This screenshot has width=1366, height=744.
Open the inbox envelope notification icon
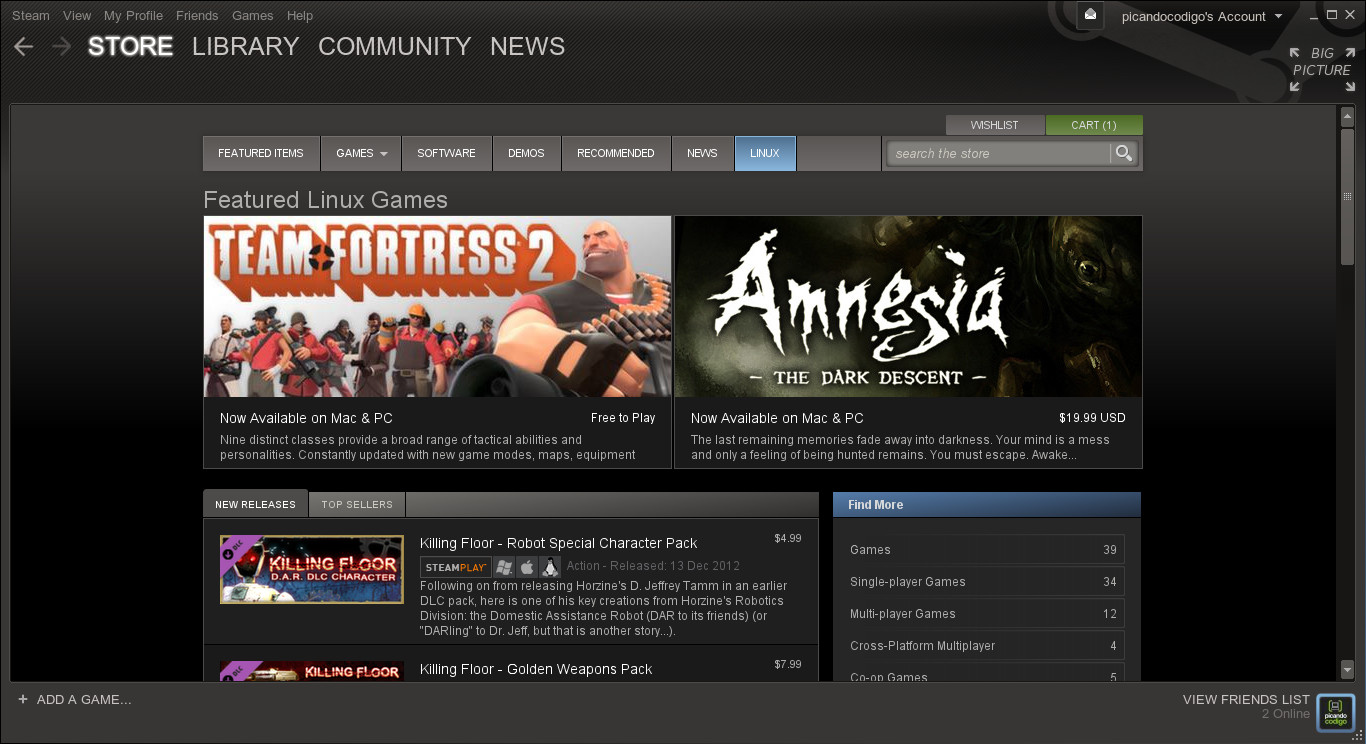[x=1090, y=15]
